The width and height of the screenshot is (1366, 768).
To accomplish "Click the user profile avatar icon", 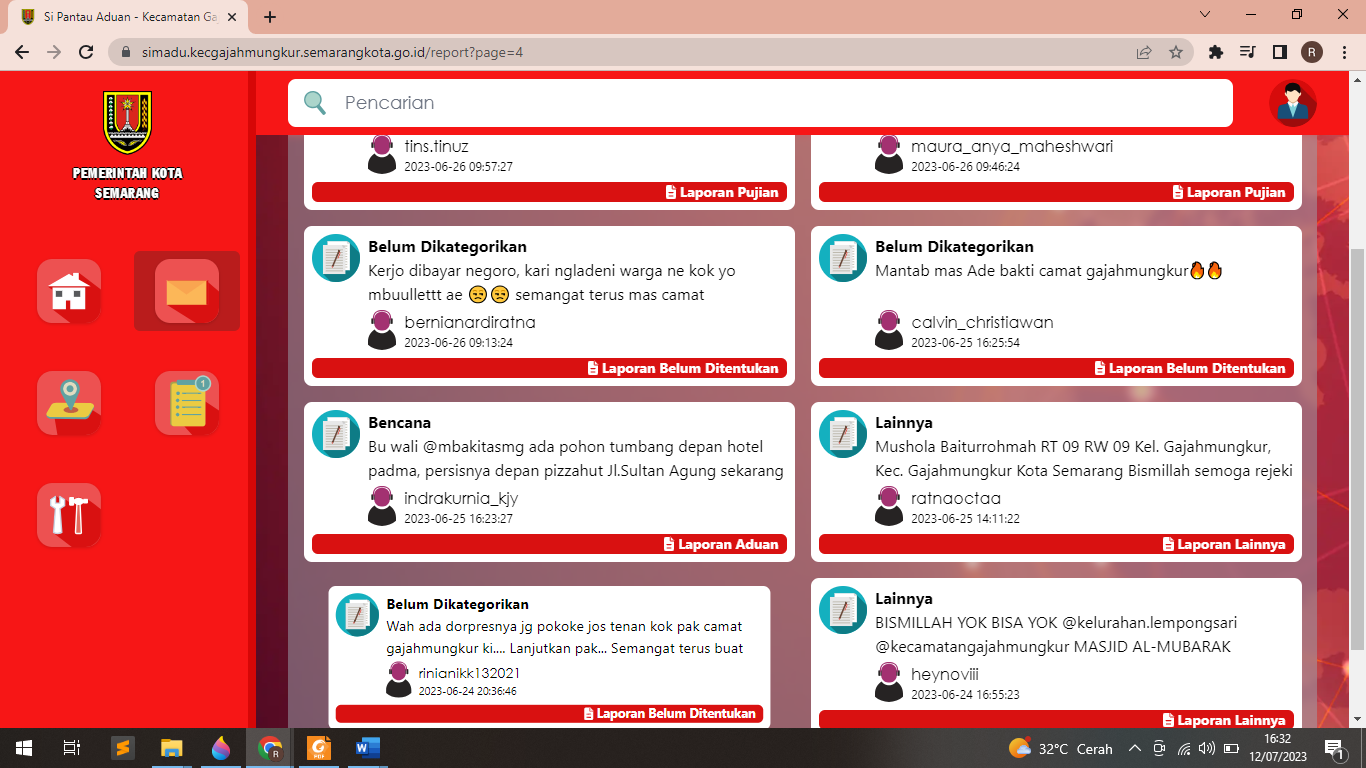I will [1292, 103].
